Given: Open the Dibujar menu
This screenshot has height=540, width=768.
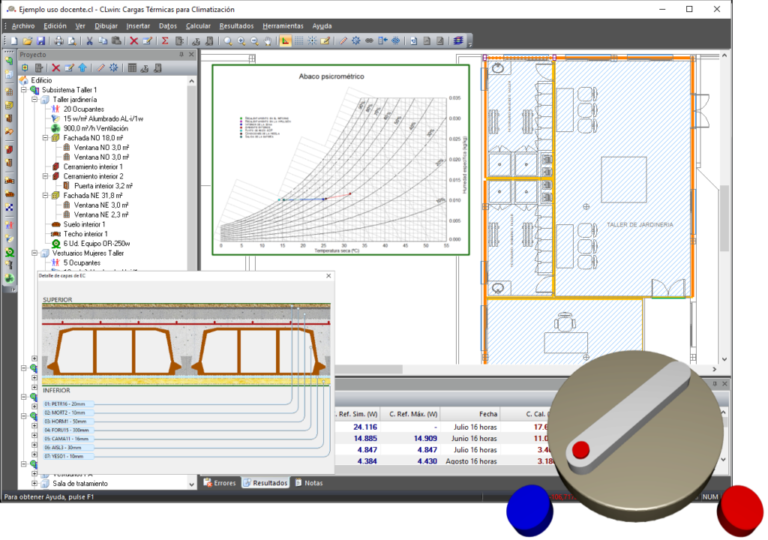Looking at the screenshot, I should (106, 26).
